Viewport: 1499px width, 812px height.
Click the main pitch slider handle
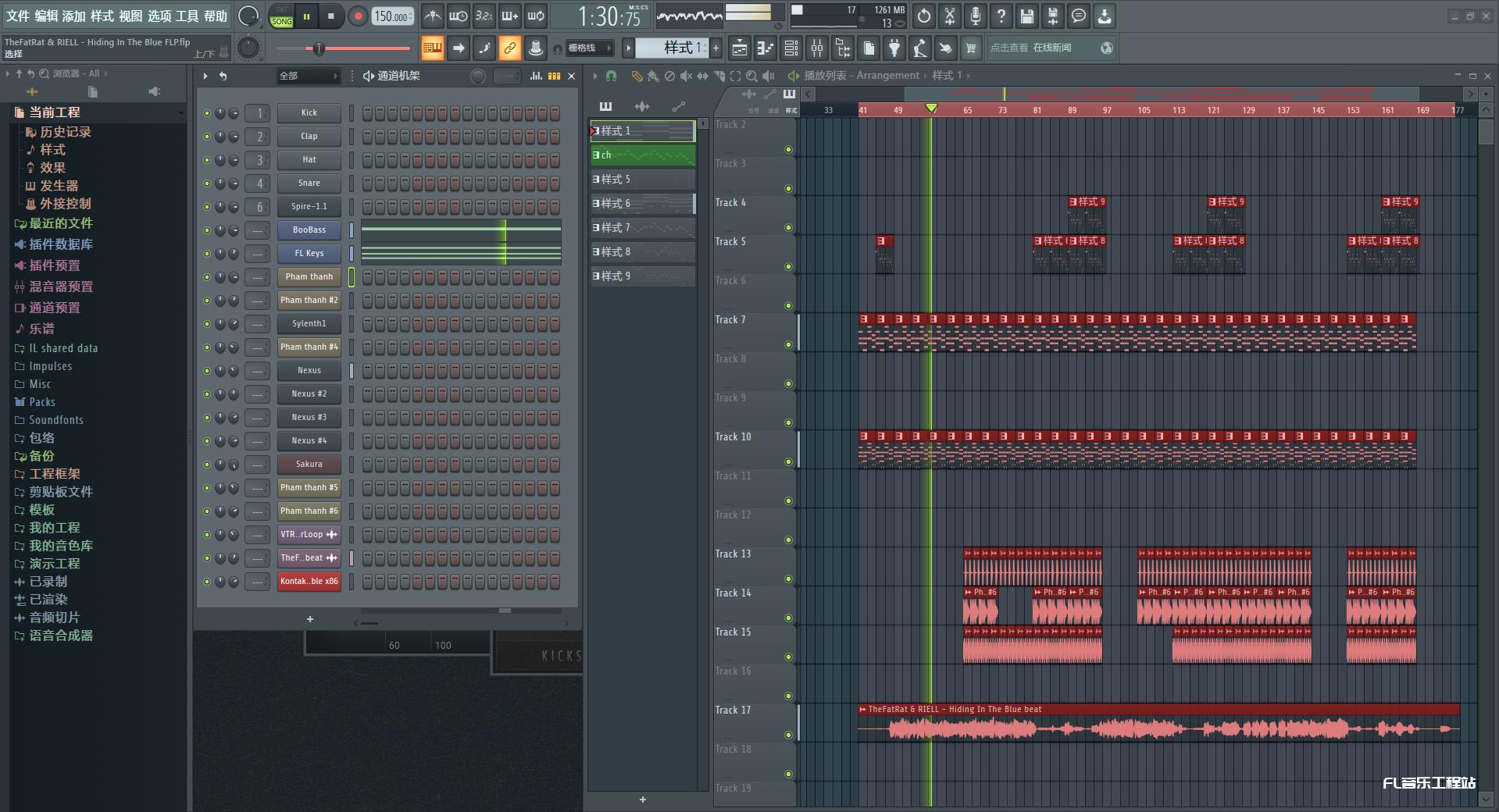[318, 48]
